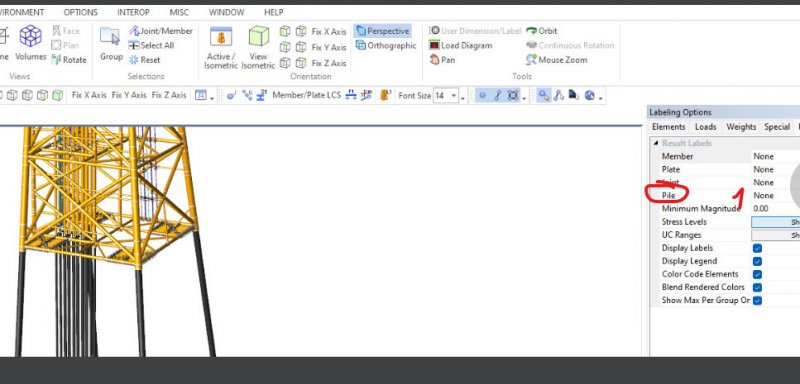The image size is (800, 384).
Task: Collapse the Result Labels section
Action: pyautogui.click(x=656, y=143)
